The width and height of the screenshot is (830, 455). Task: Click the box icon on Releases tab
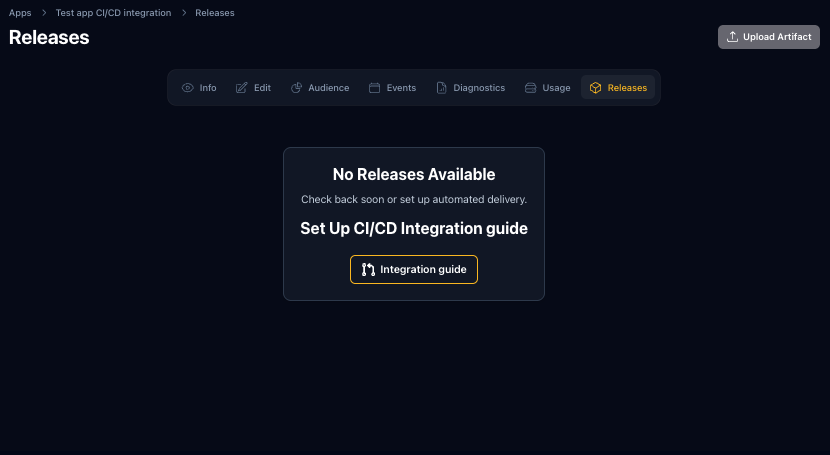[596, 88]
